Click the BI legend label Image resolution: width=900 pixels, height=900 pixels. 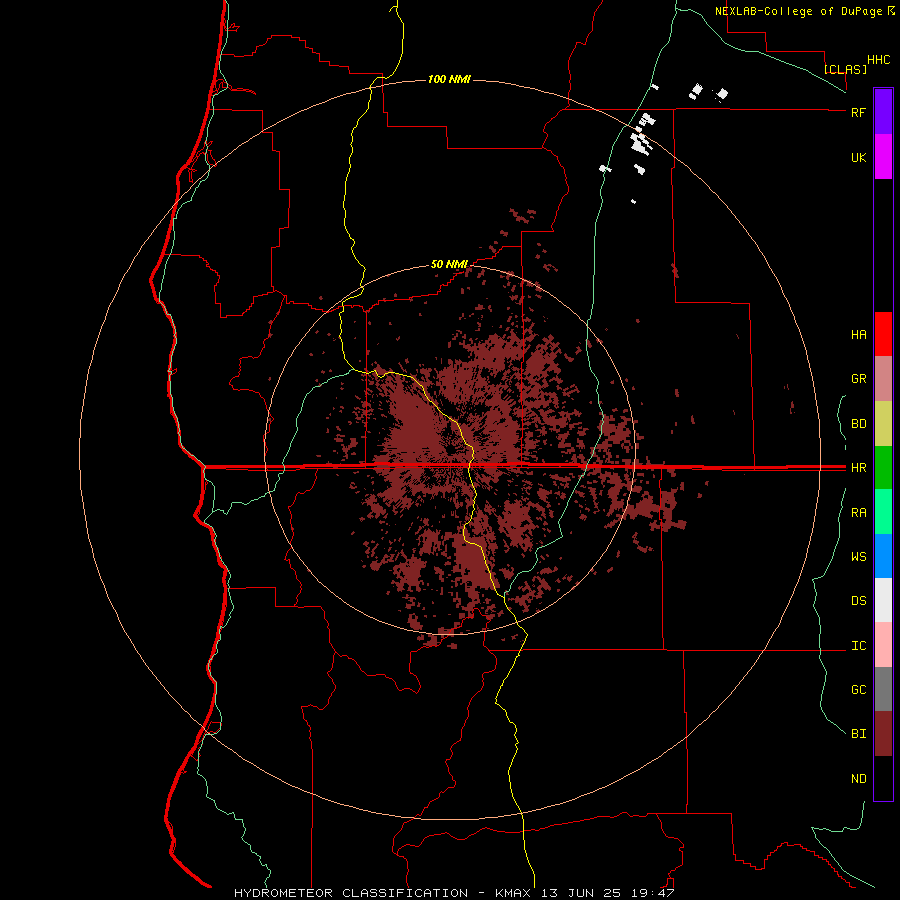[858, 734]
